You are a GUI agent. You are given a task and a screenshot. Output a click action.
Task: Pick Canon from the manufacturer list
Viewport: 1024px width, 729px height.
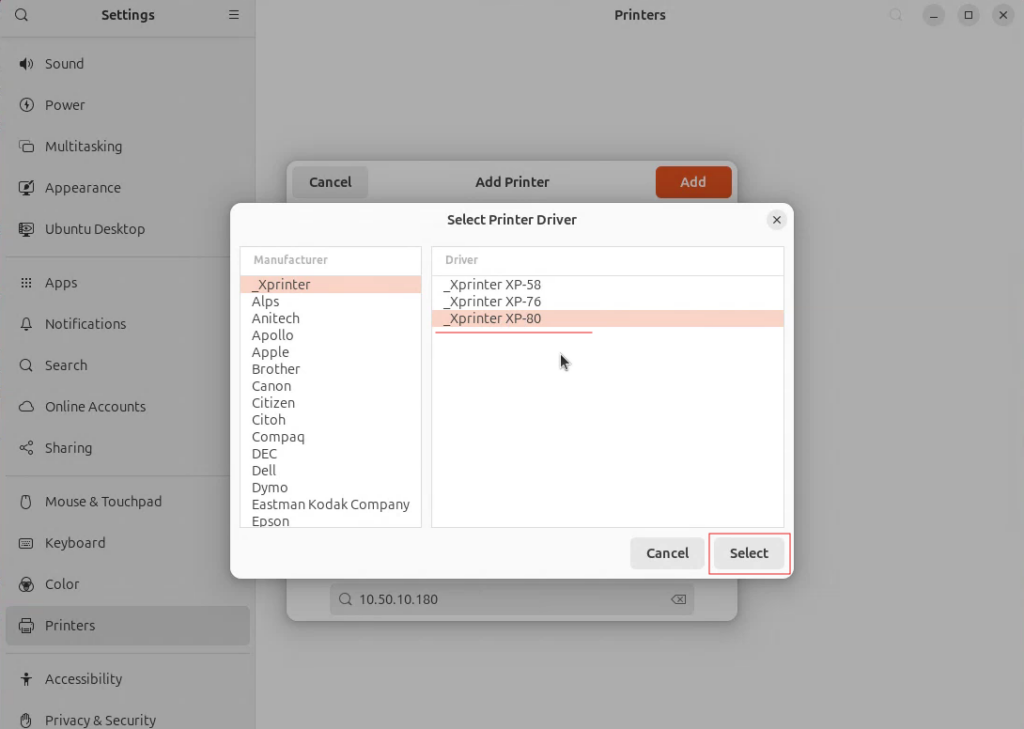pos(272,386)
